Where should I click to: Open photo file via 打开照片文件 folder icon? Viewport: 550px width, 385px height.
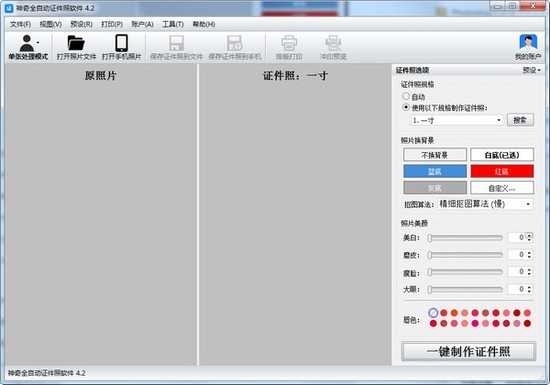click(x=76, y=43)
